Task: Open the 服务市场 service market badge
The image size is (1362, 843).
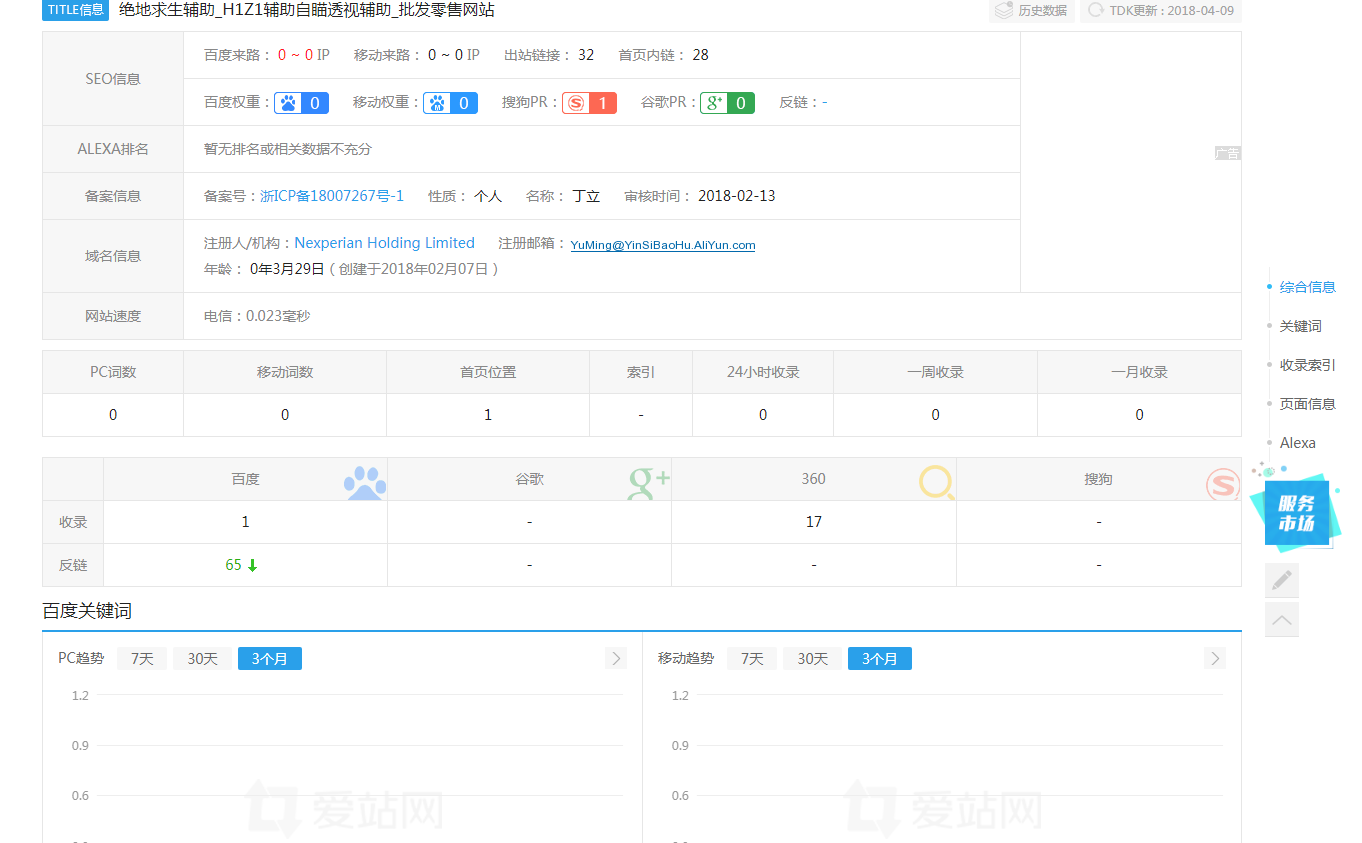Action: coord(1296,513)
